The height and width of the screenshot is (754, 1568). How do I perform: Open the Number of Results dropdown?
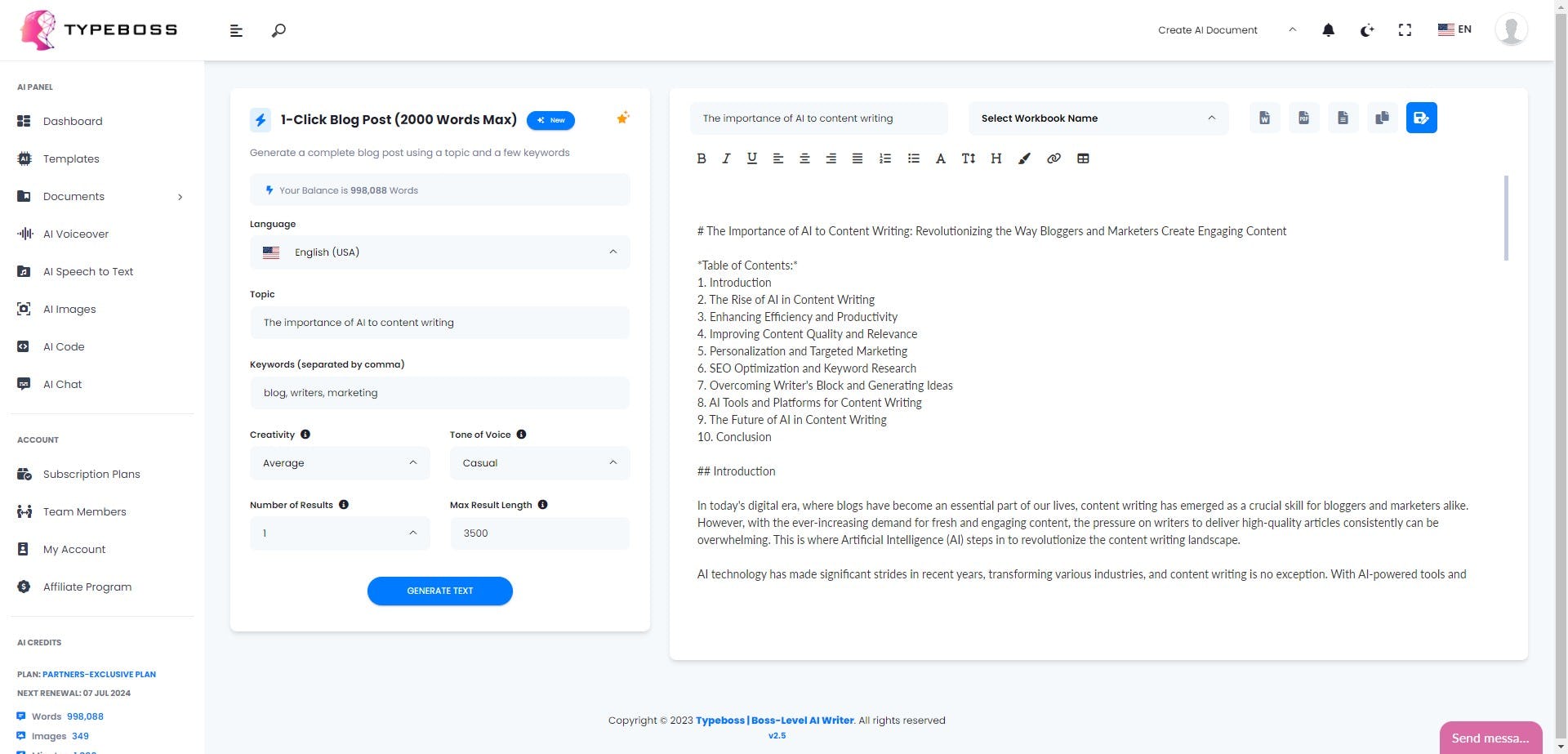[x=340, y=533]
